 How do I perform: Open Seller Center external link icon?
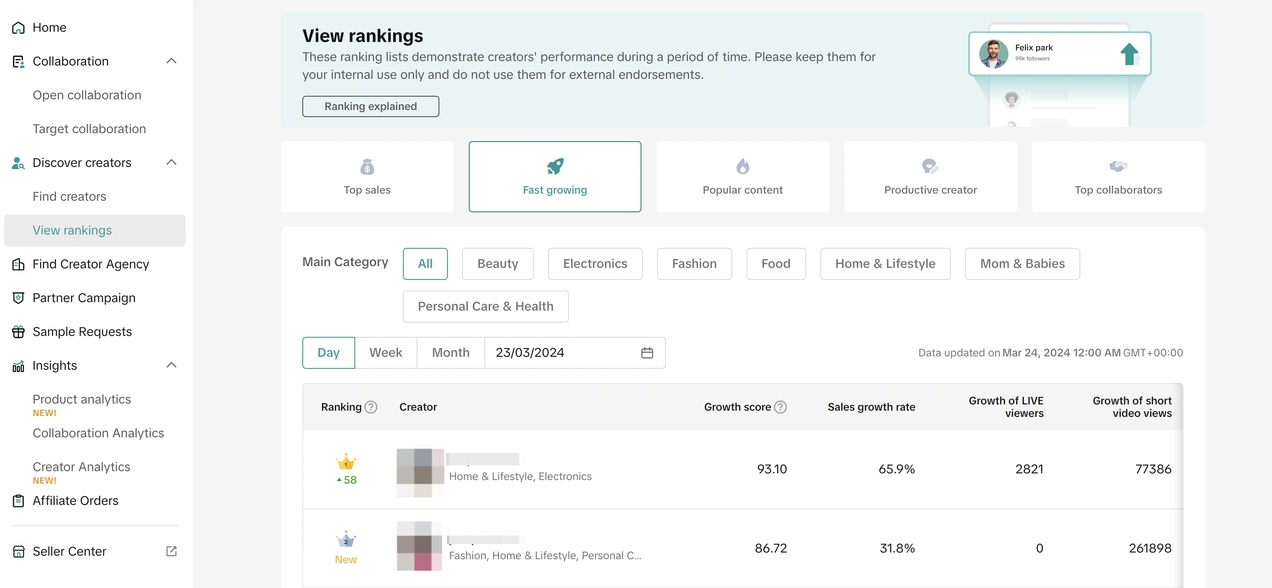point(171,551)
